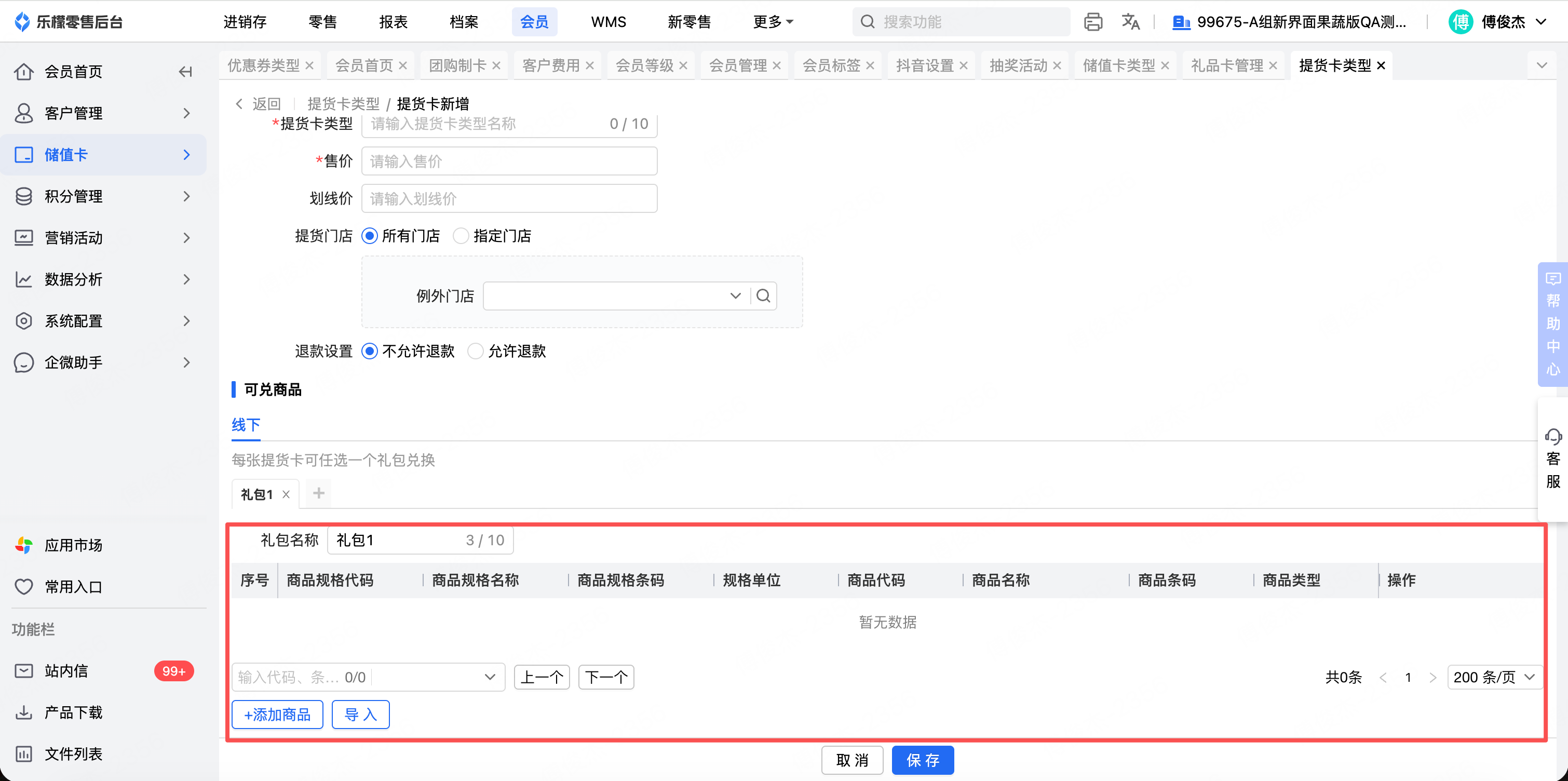Close the 礼包1 tab
Image resolution: width=1568 pixels, height=781 pixels.
click(x=286, y=494)
